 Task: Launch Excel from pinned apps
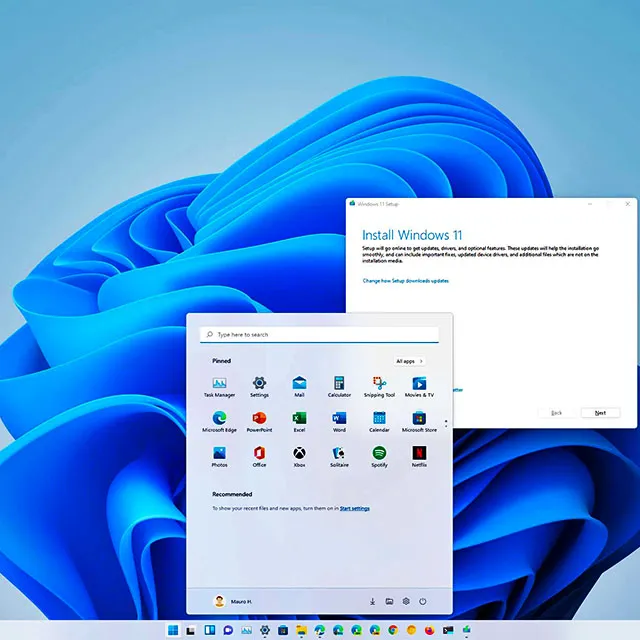(299, 422)
